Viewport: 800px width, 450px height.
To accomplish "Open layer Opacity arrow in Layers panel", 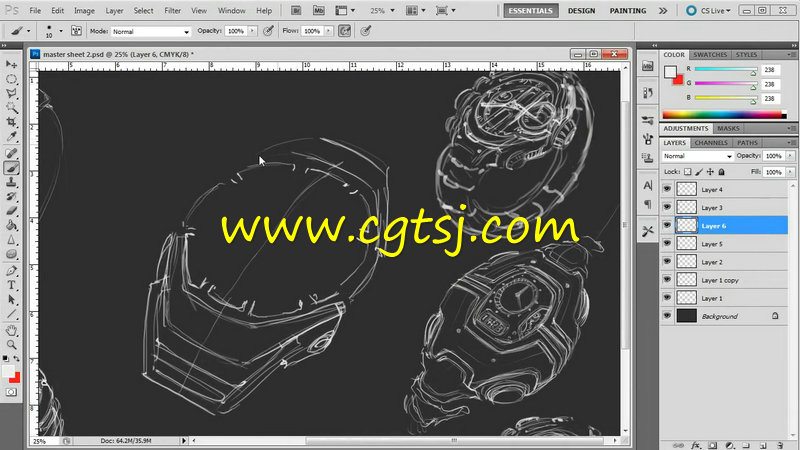I will click(x=790, y=156).
